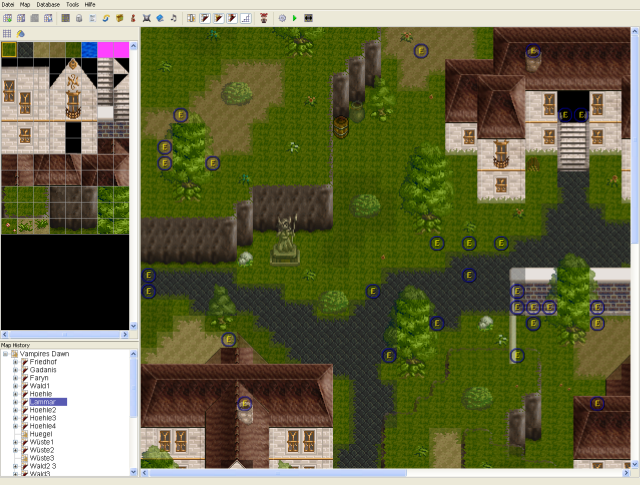The width and height of the screenshot is (640, 485).
Task: Toggle the grid icon above tile palette
Action: tap(8, 33)
